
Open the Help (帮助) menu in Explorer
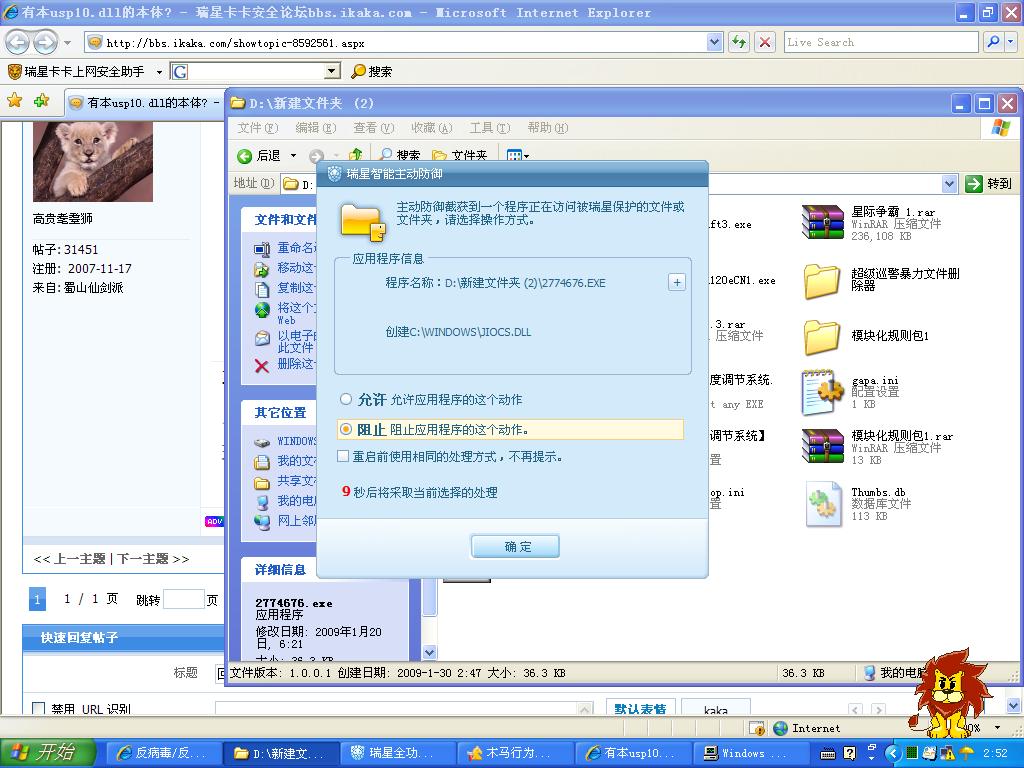coord(547,128)
